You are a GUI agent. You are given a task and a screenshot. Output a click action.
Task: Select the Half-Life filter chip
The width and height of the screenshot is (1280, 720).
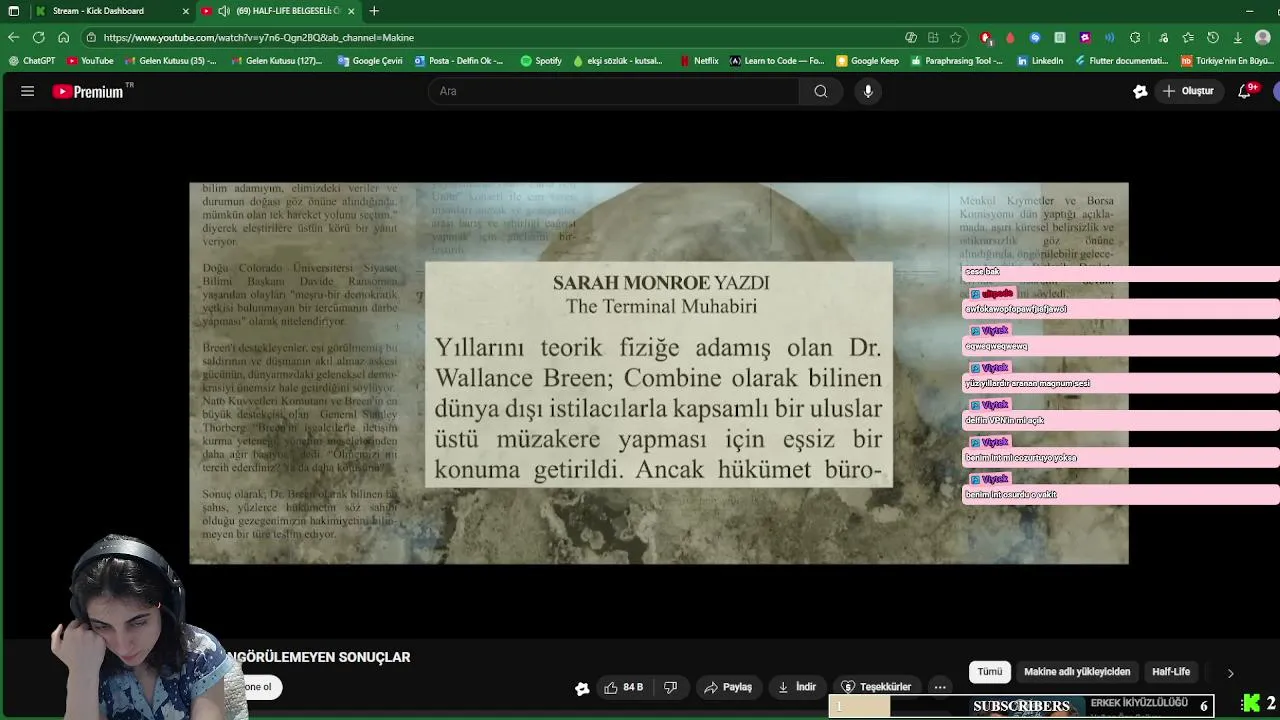coord(1171,672)
